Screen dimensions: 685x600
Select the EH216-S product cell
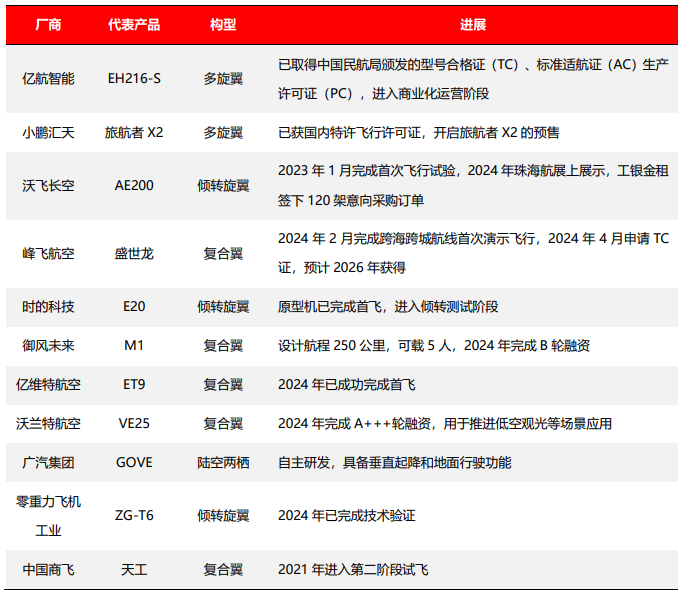coord(134,79)
